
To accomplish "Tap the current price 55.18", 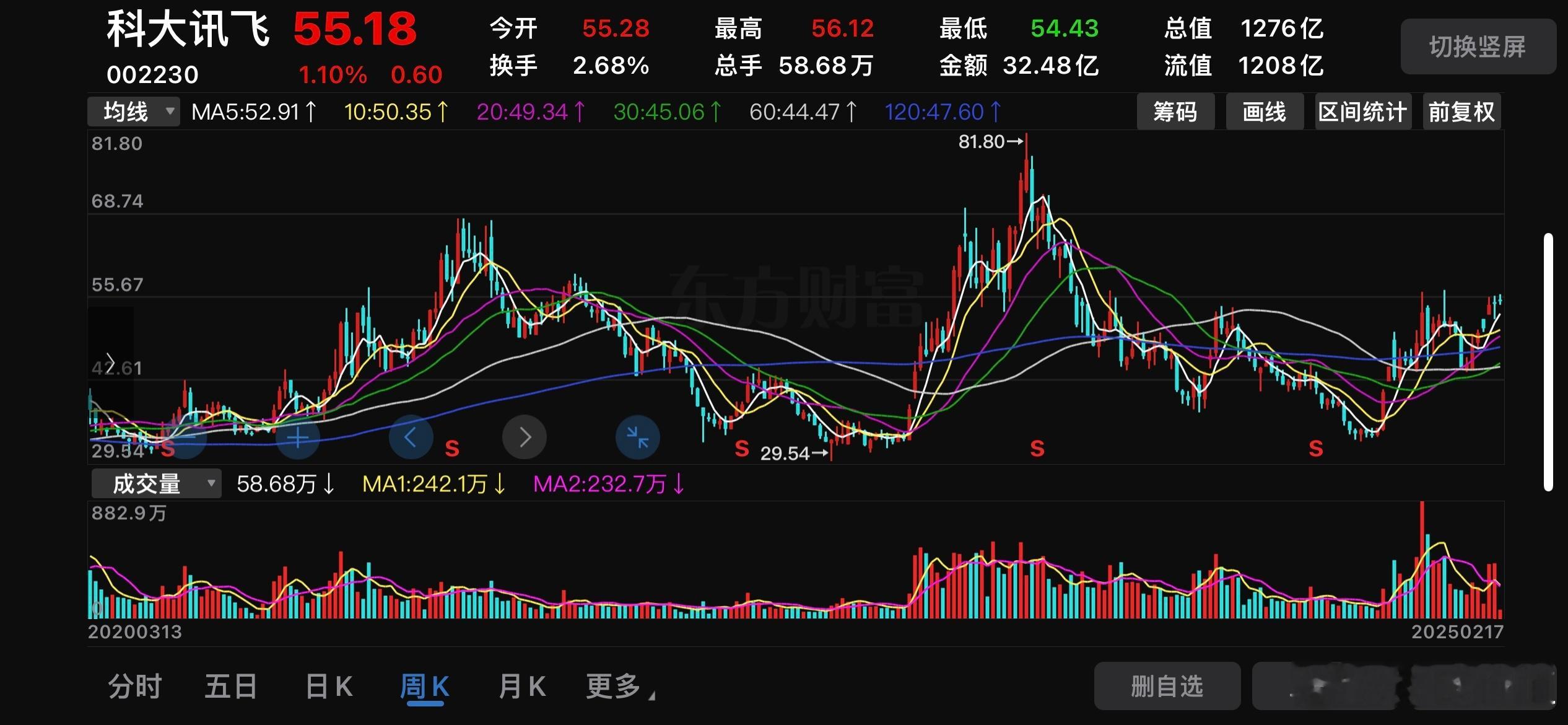I will pos(355,29).
